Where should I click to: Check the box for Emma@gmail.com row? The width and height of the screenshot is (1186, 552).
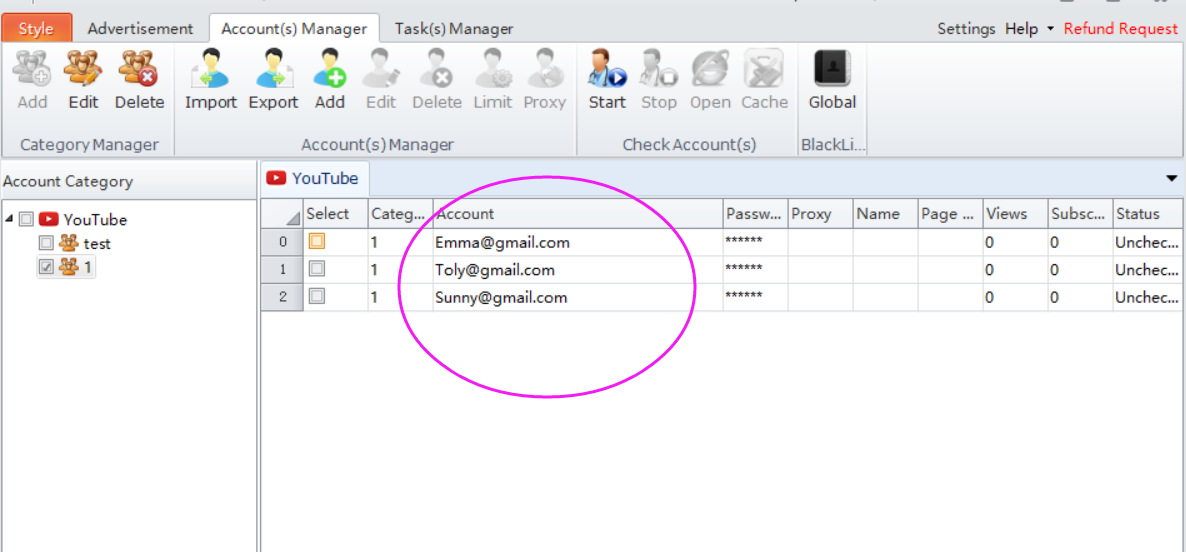tap(316, 241)
